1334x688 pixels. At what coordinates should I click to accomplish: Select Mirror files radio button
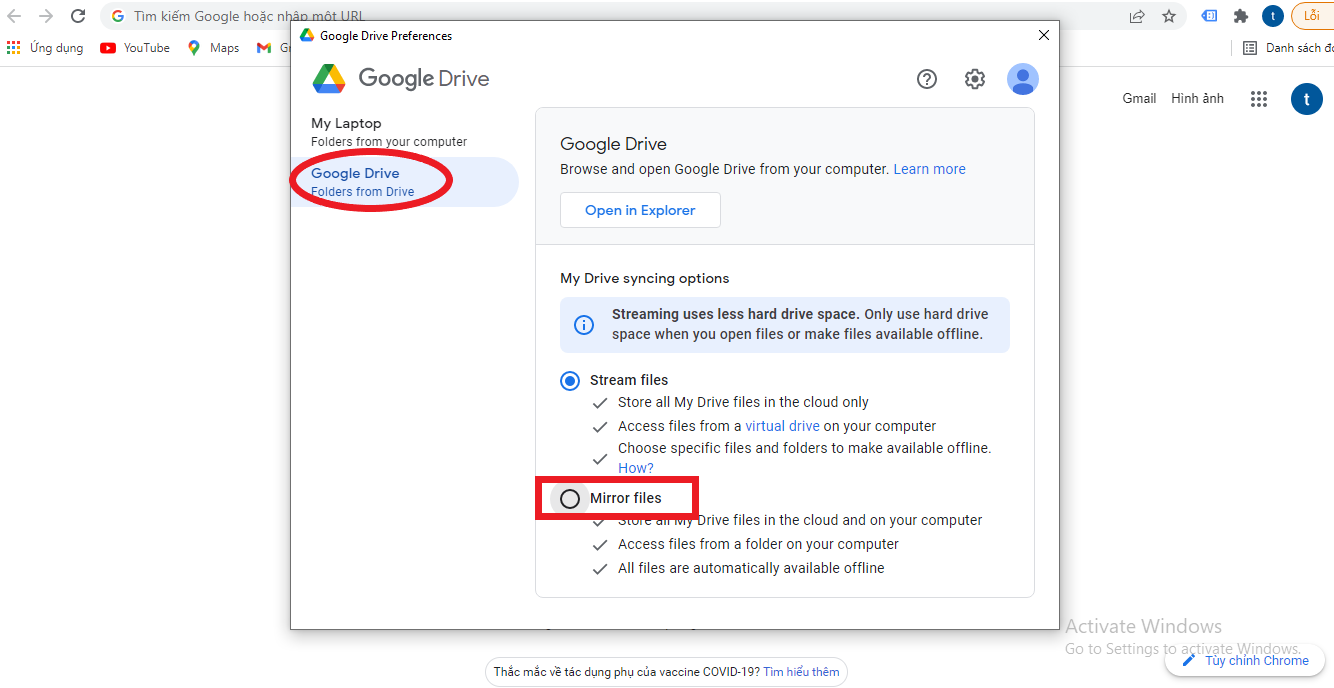point(570,499)
